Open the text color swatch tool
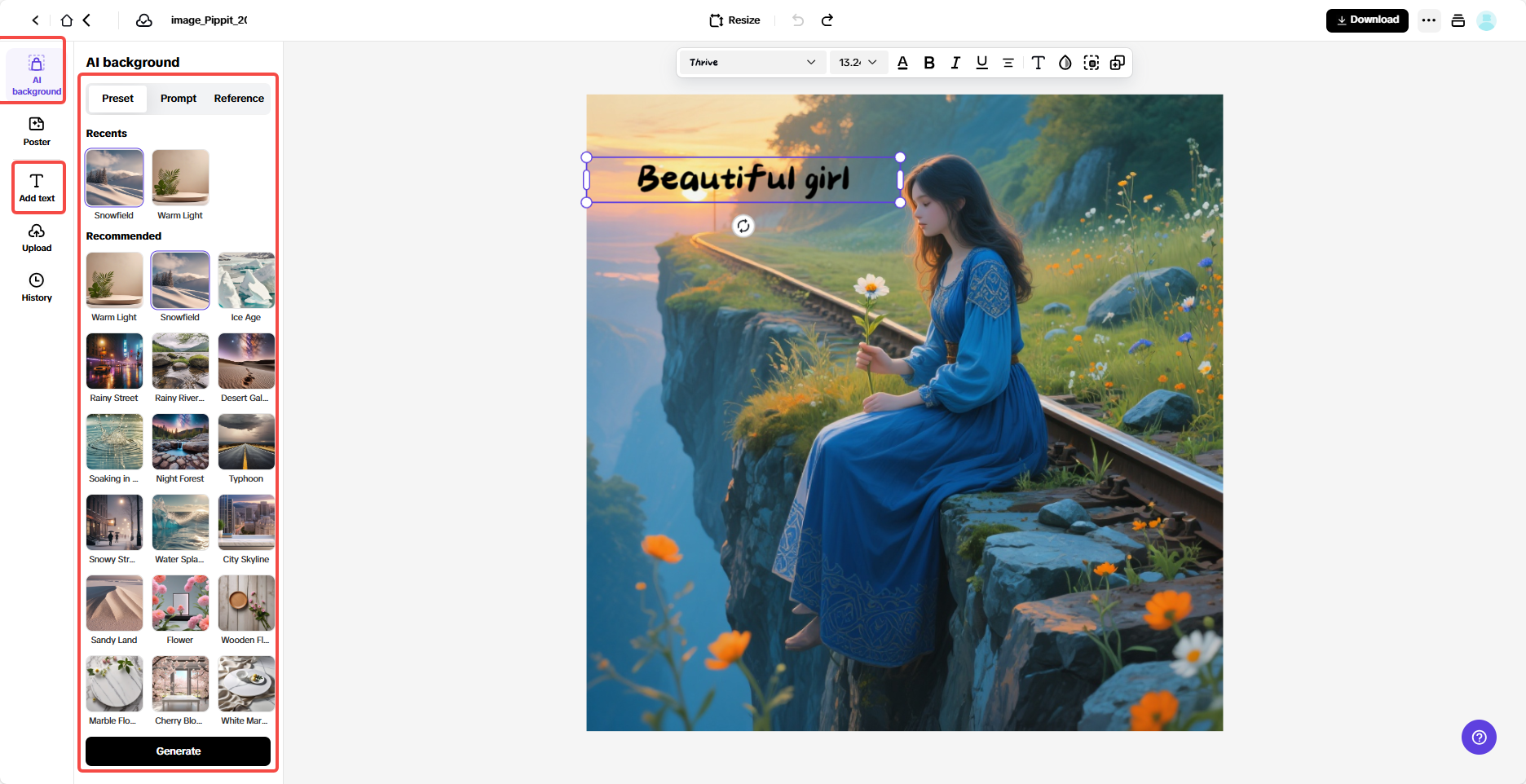 [x=902, y=62]
